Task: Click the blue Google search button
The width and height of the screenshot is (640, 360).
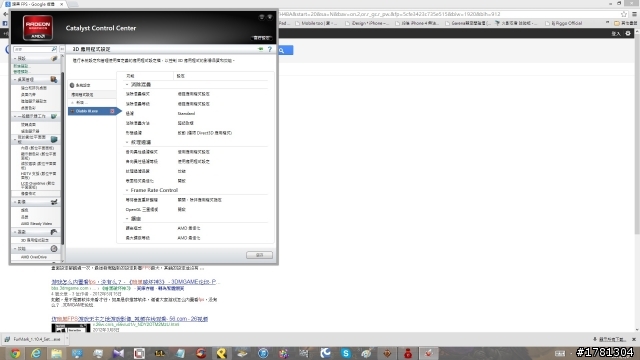Action: tap(285, 50)
